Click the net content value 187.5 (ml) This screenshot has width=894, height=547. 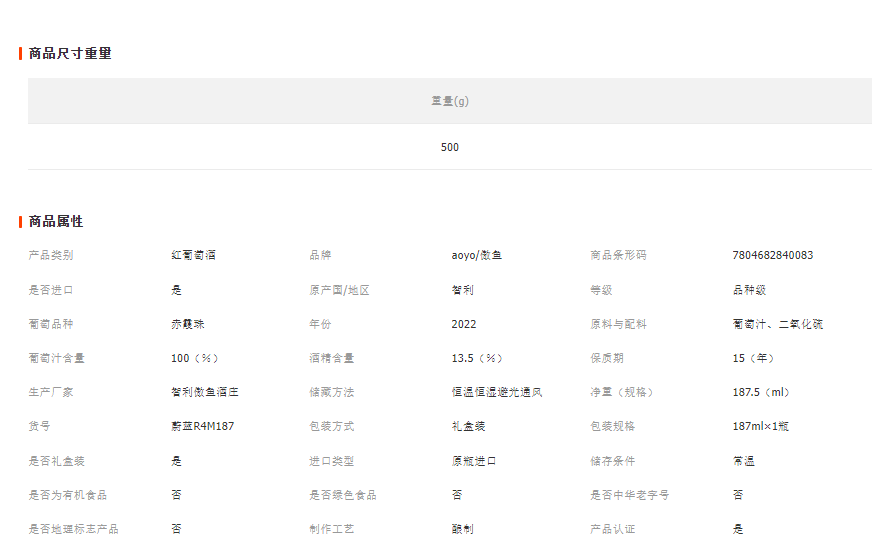(x=761, y=392)
